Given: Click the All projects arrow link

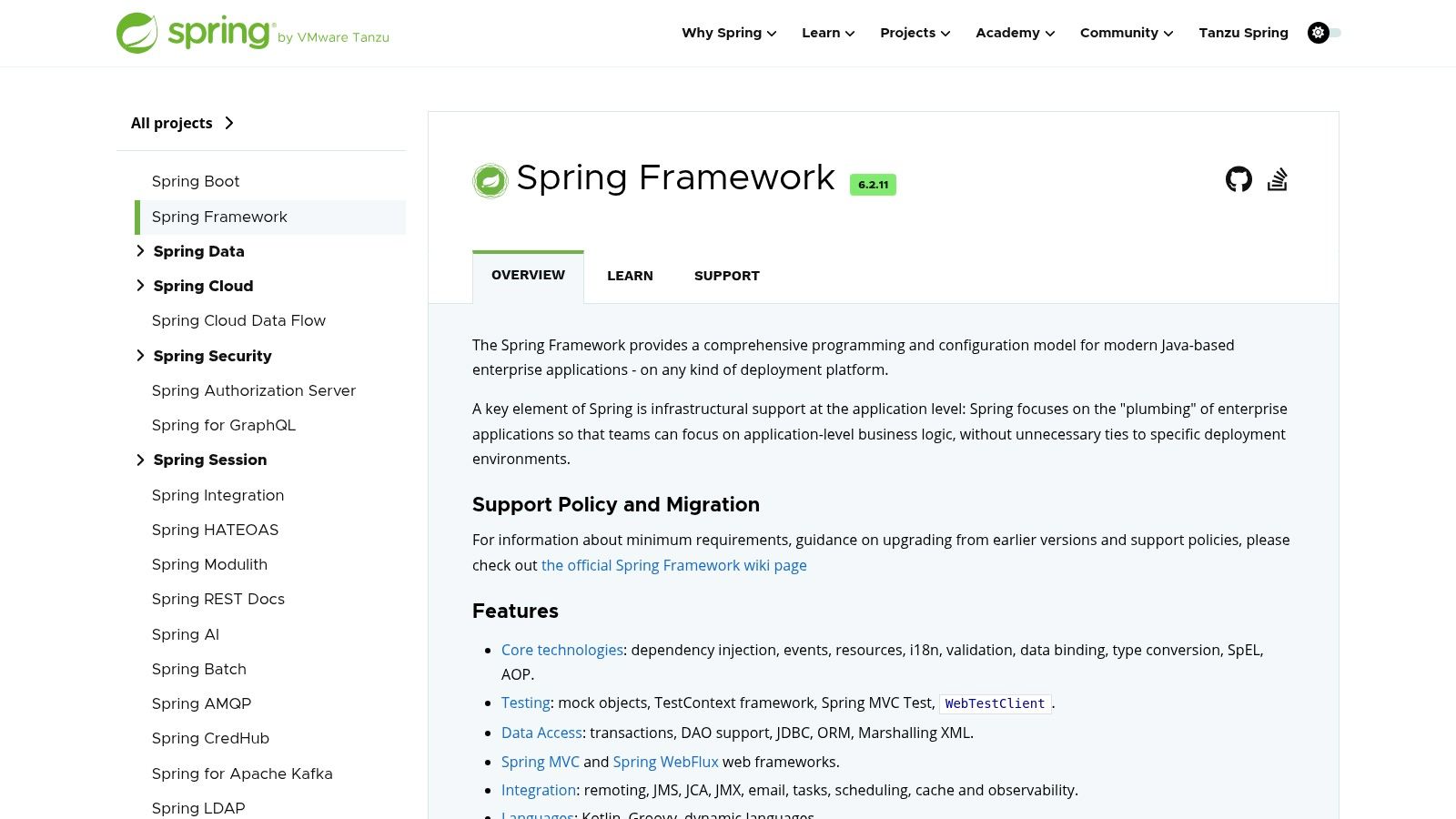Looking at the screenshot, I should 182,123.
